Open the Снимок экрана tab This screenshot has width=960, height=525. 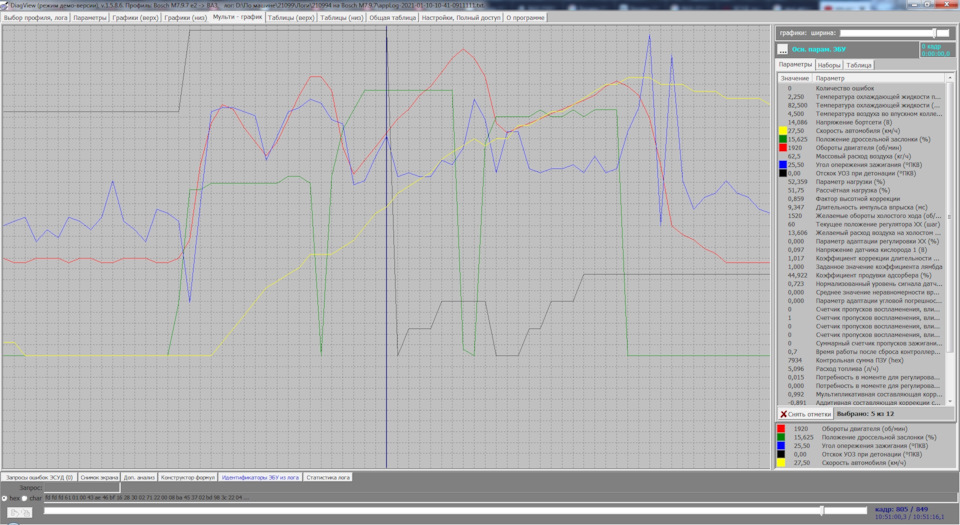[x=99, y=477]
